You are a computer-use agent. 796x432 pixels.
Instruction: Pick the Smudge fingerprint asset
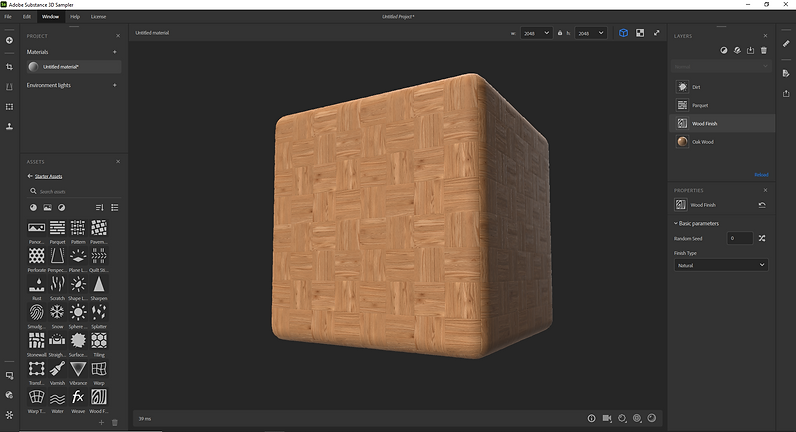click(37, 312)
